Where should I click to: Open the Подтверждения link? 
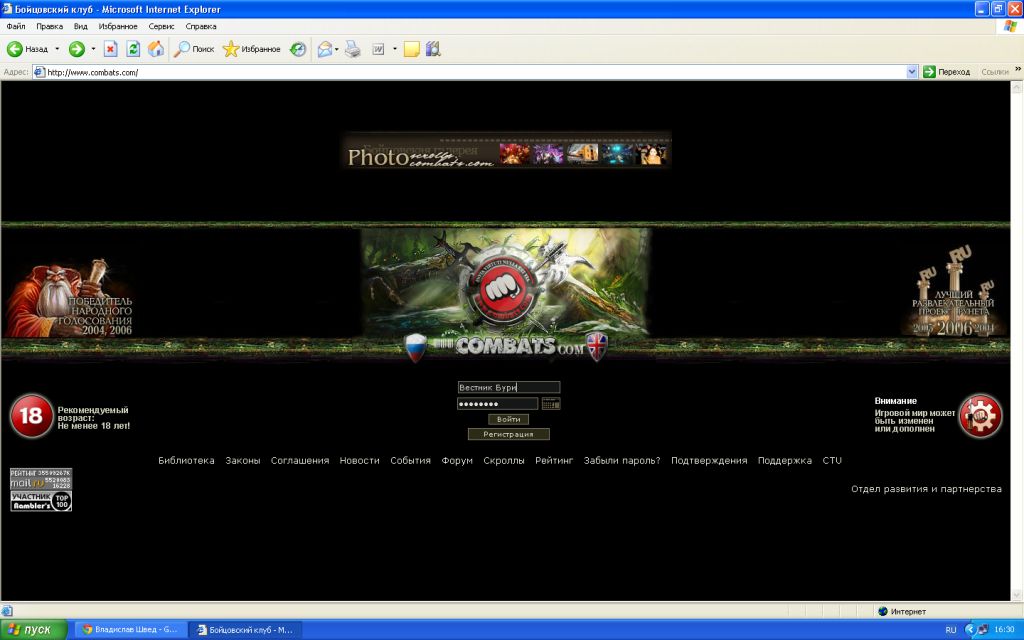(x=709, y=460)
